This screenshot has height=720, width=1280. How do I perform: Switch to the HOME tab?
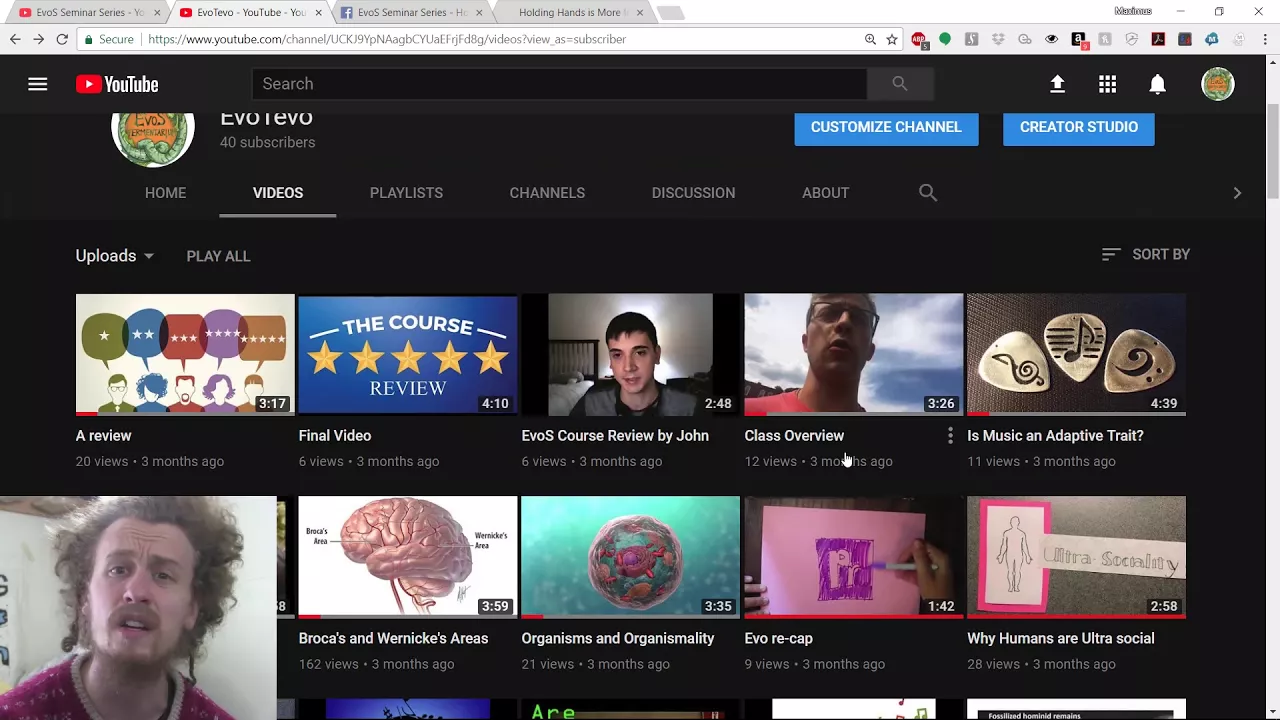coord(165,193)
